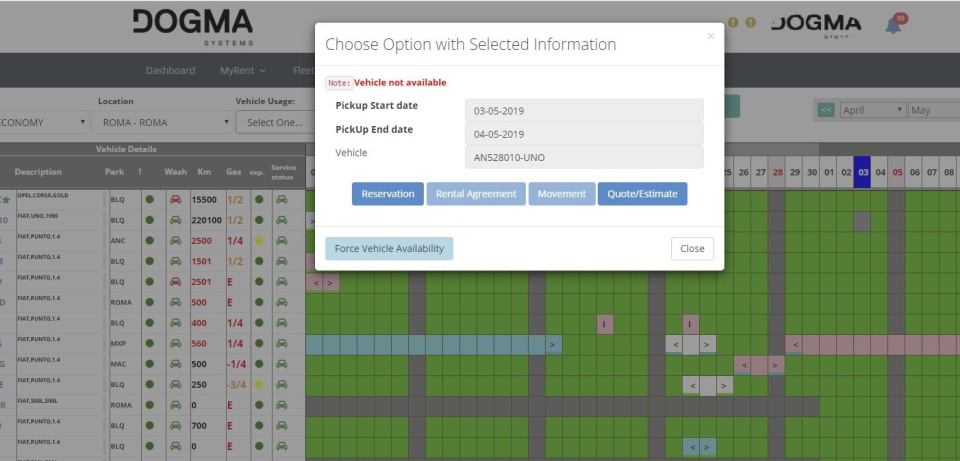Click the Vehicle field showing AN528010-UNO
This screenshot has width=960, height=461.
pyautogui.click(x=584, y=157)
